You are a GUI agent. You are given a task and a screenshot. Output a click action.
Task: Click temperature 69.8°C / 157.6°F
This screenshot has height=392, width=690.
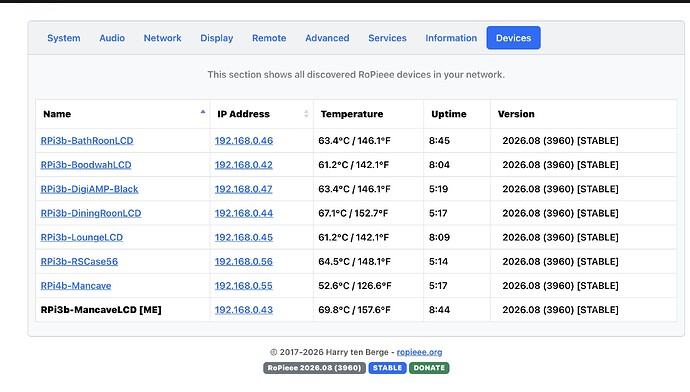[x=354, y=310]
